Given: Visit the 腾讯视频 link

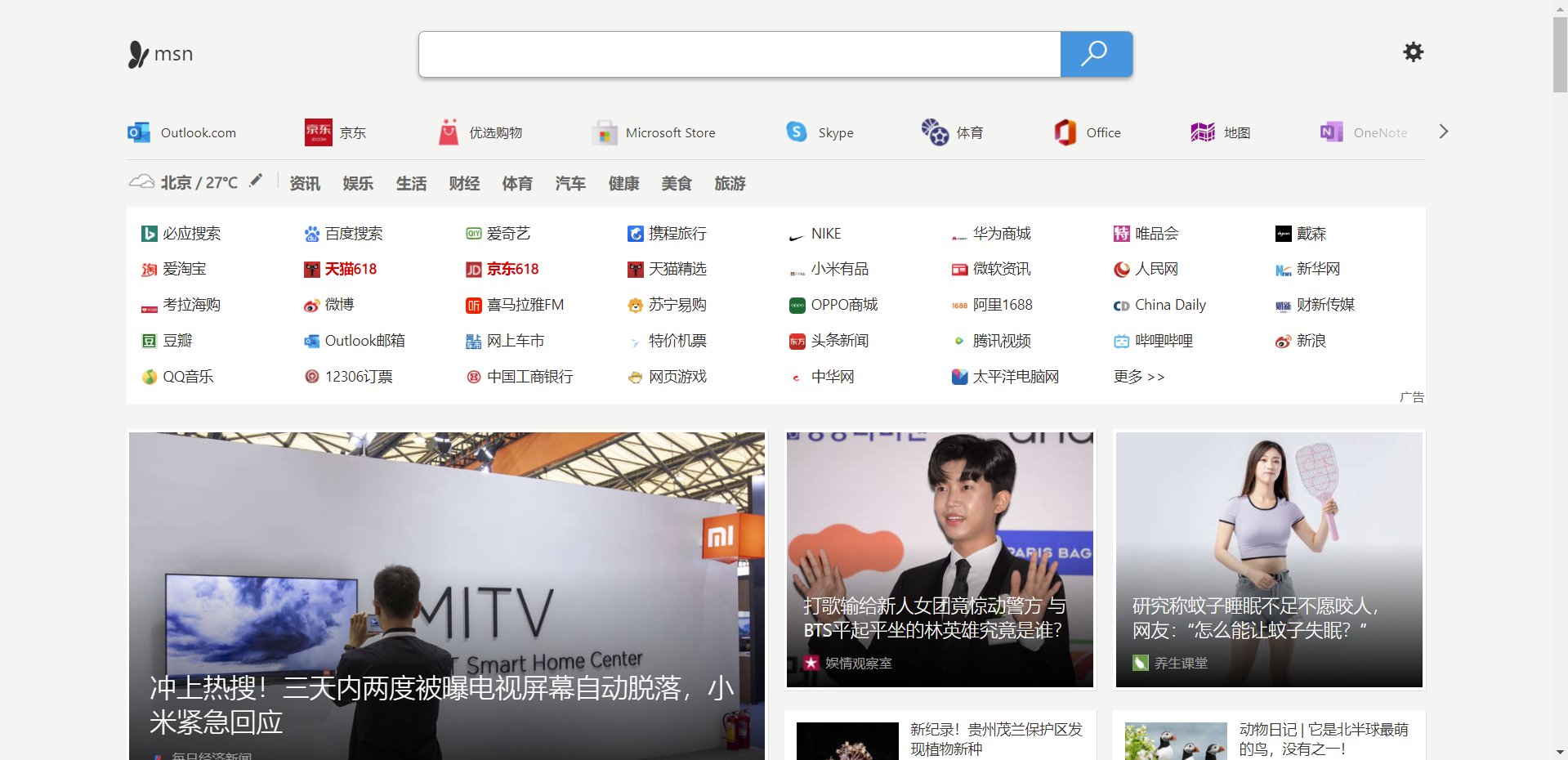Looking at the screenshot, I should [1002, 341].
